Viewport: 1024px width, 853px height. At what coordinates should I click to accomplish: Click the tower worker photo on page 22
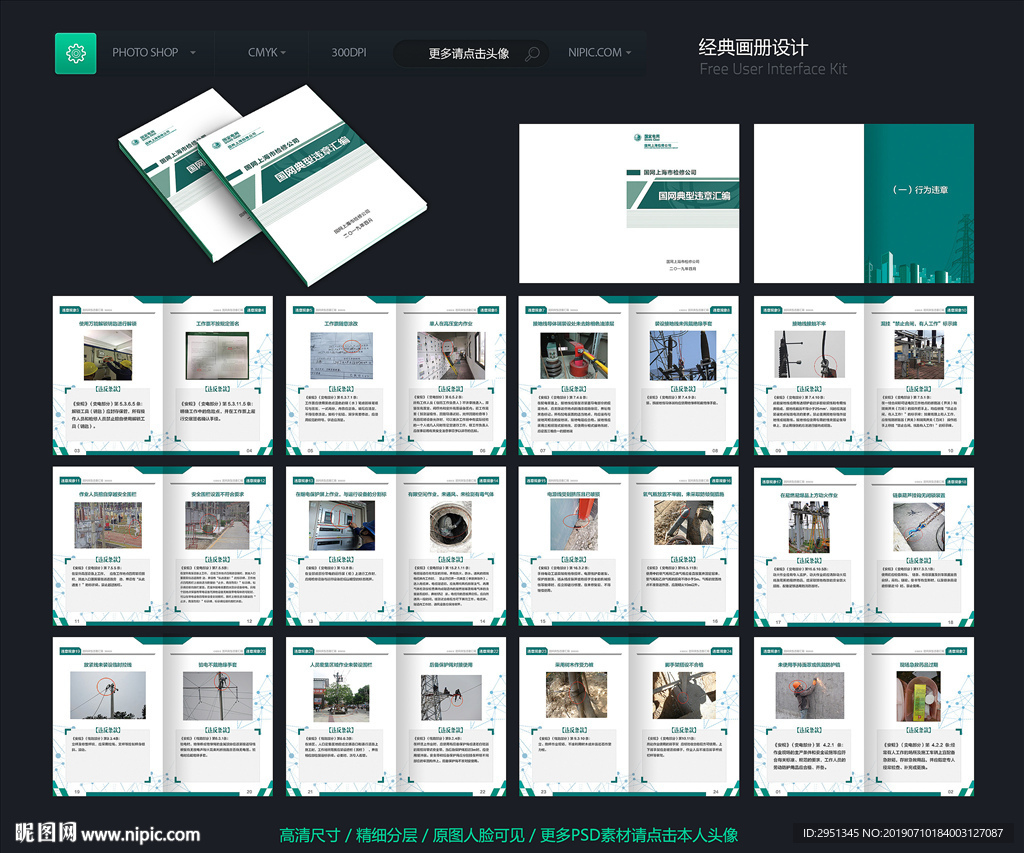pos(451,696)
